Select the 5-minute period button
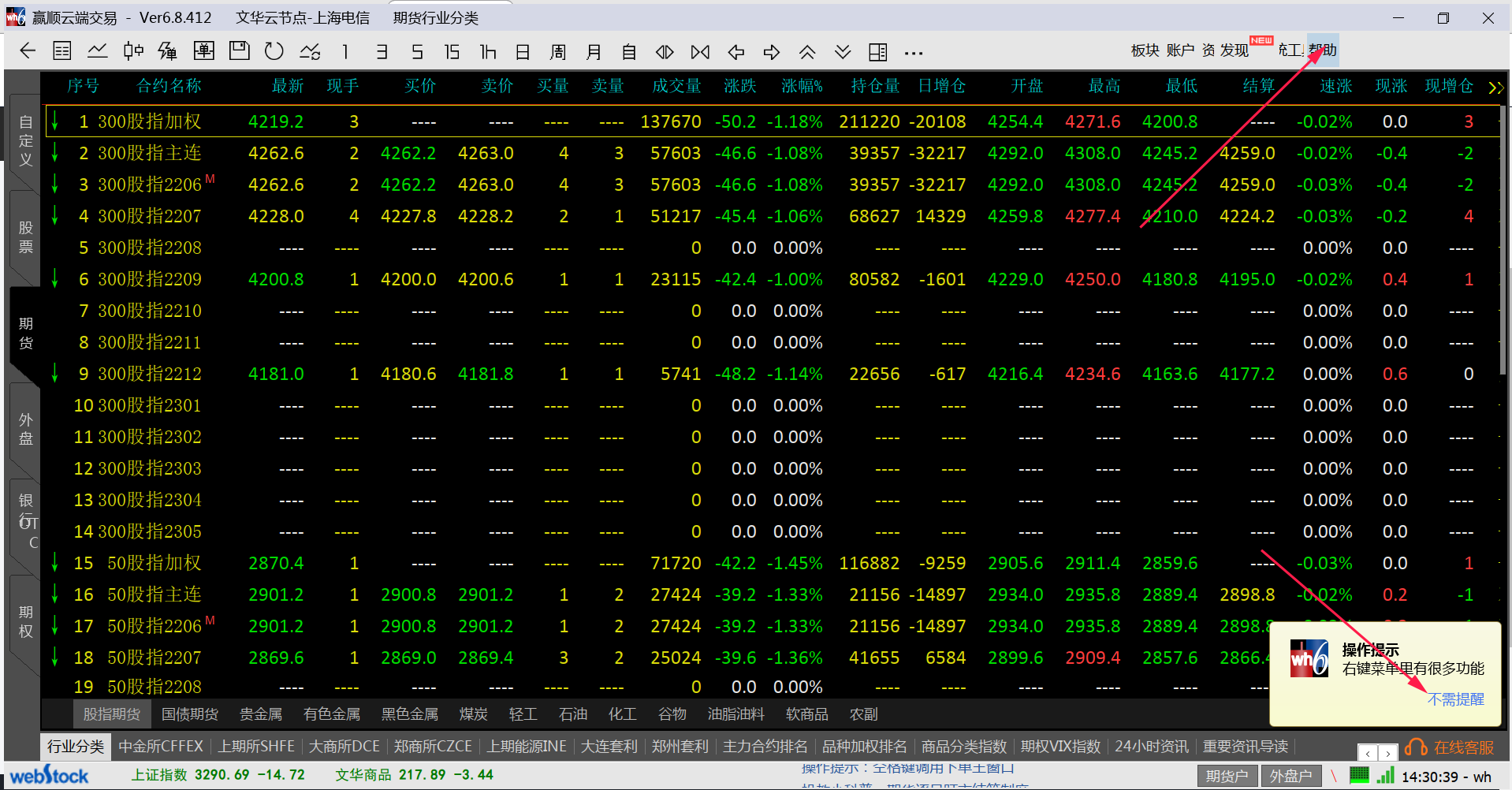Image resolution: width=1512 pixels, height=790 pixels. pos(417,52)
